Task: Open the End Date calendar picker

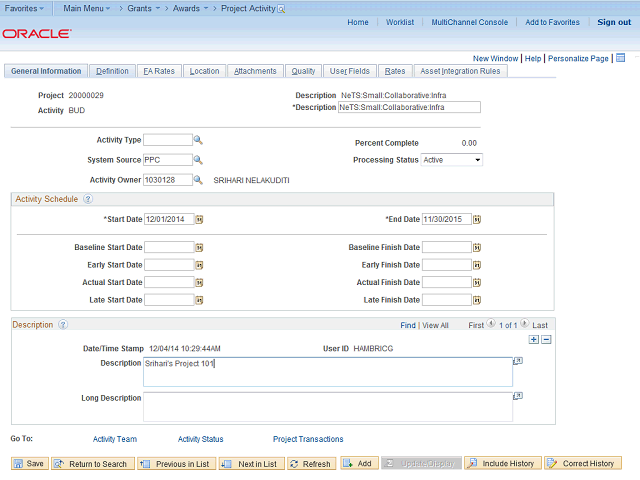Action: (x=478, y=219)
